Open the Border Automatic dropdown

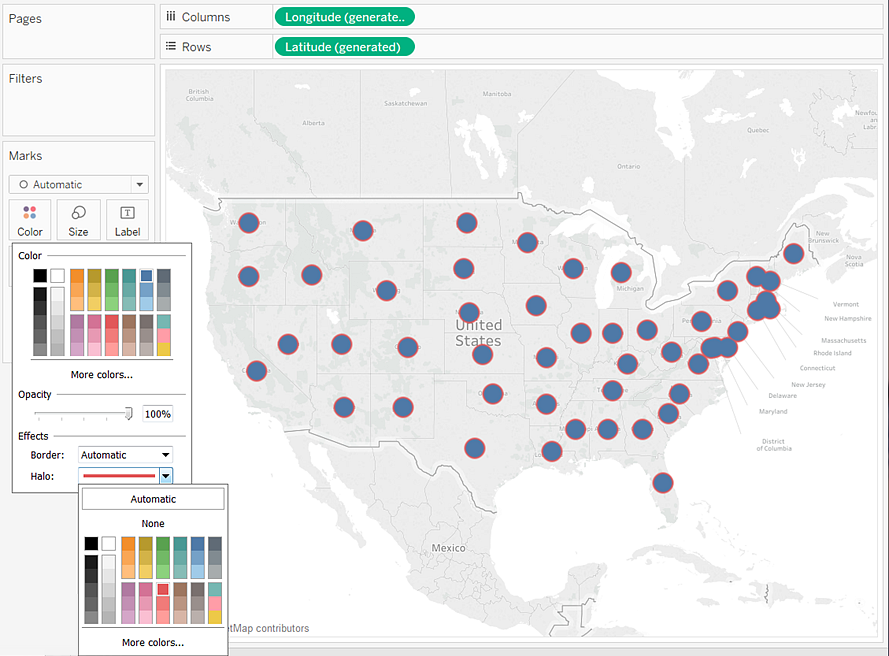[x=125, y=455]
